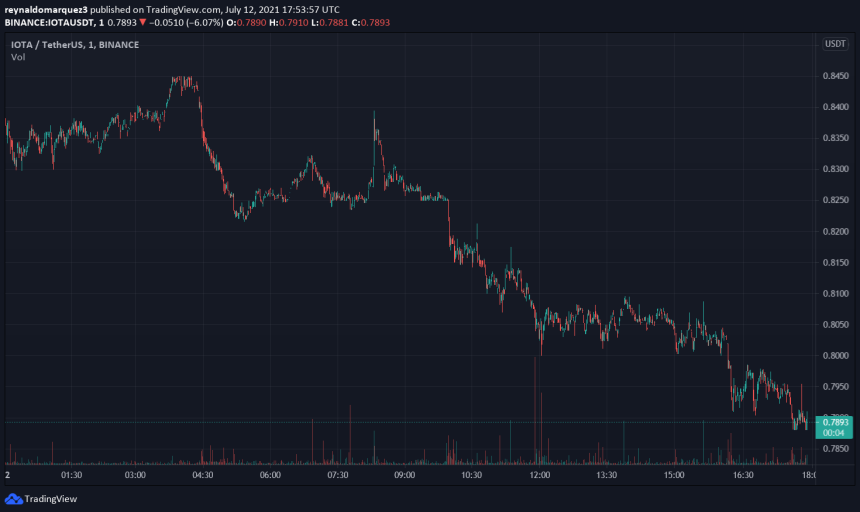This screenshot has width=860, height=512.
Task: Click the 0.8250 price axis label
Action: (x=835, y=200)
